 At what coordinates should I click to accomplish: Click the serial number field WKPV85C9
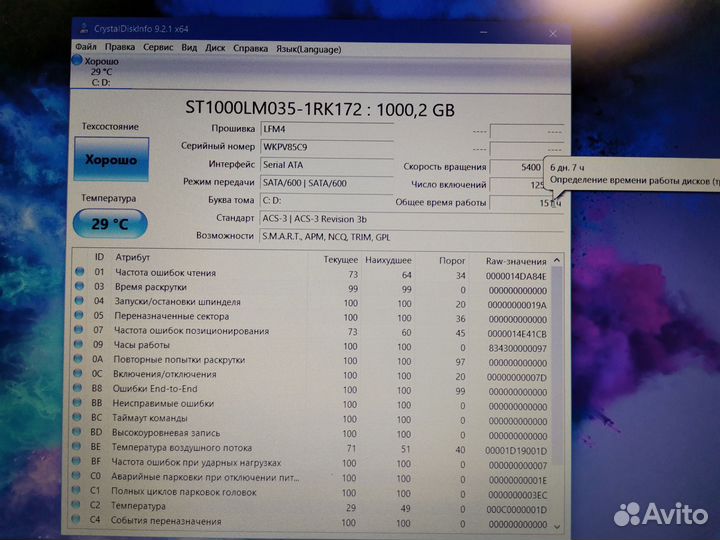click(x=326, y=147)
